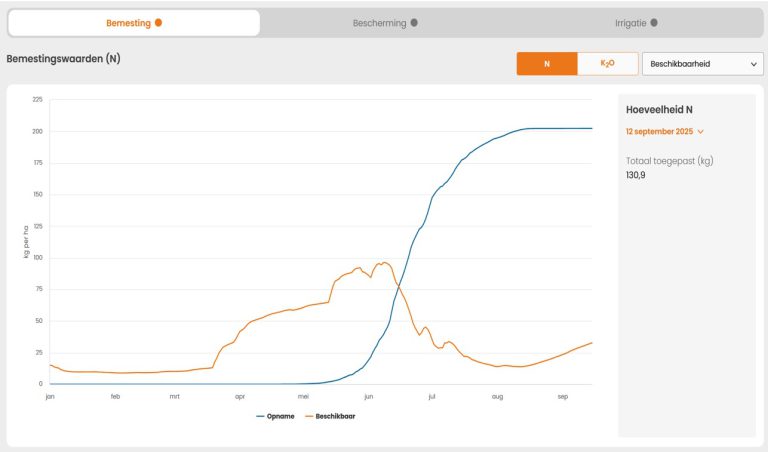Click the orange Beschikbaar legend line marker
The height and width of the screenshot is (452, 768).
[309, 415]
